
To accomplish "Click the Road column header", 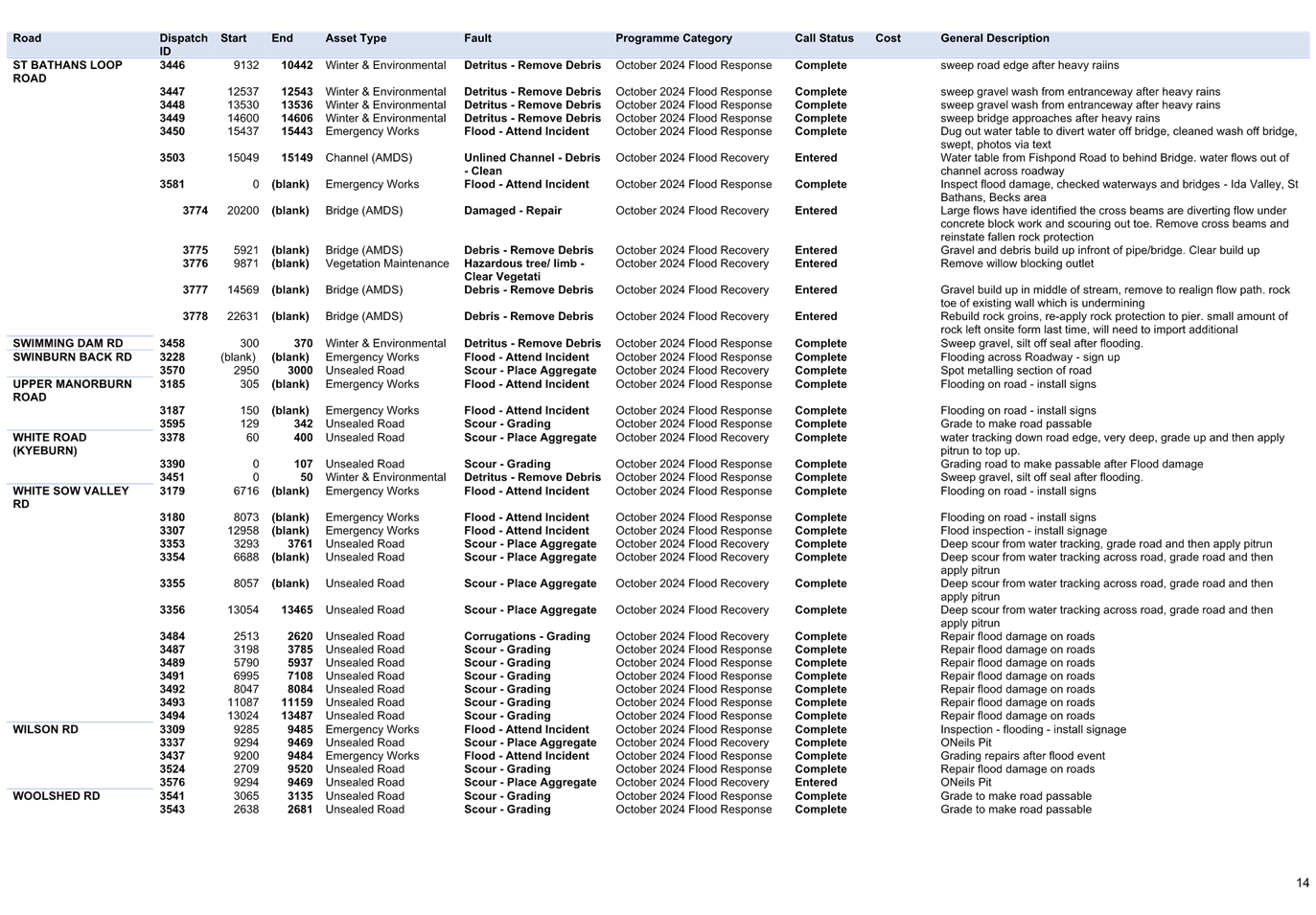I will coord(27,37).
